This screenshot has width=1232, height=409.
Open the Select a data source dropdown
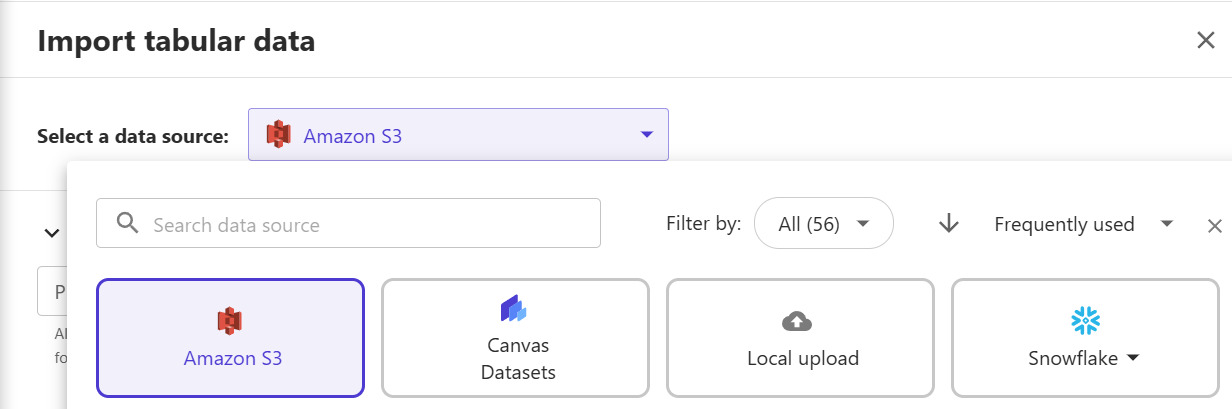(458, 135)
